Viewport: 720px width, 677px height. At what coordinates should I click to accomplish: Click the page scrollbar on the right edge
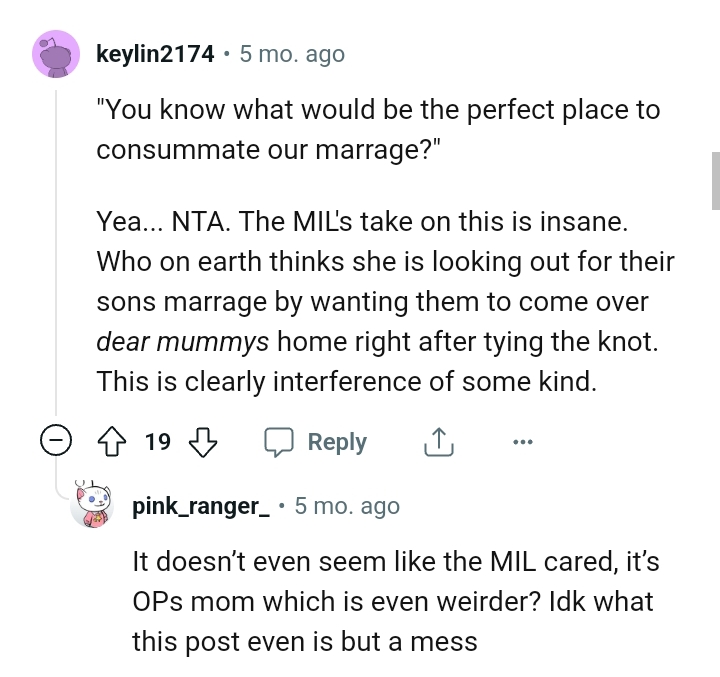(x=714, y=180)
